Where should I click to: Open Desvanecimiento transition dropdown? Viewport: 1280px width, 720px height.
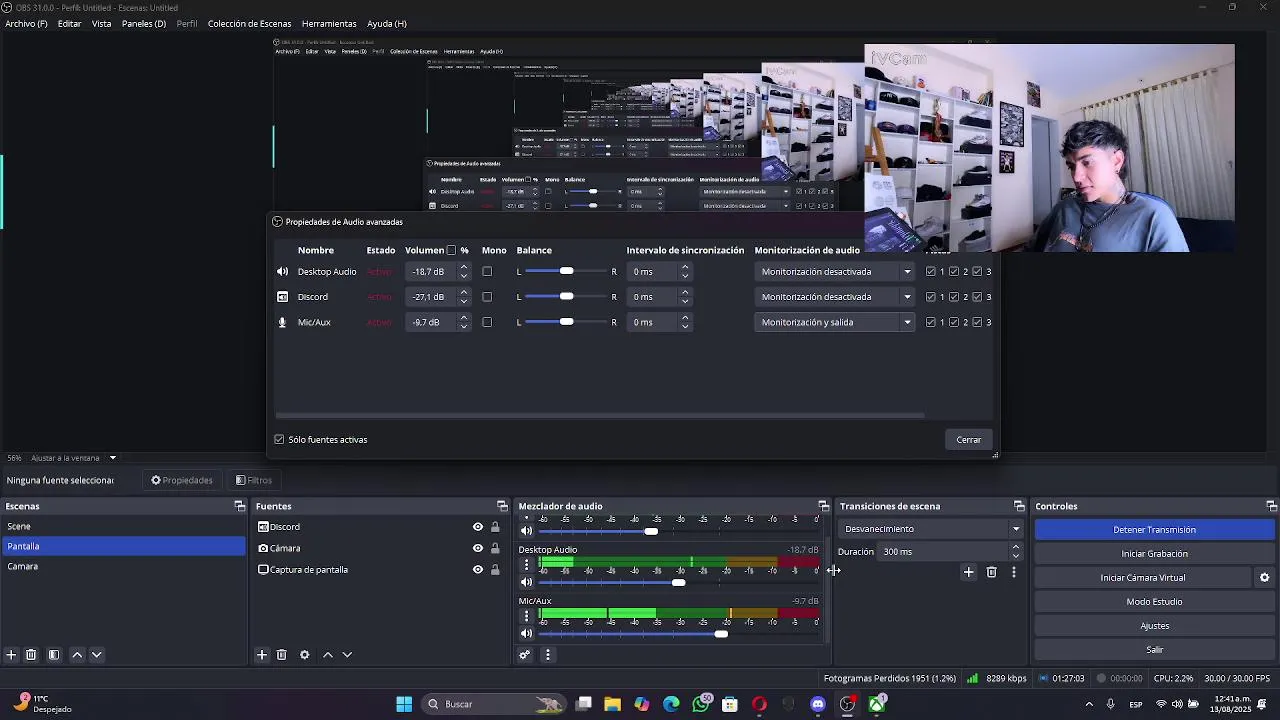pyautogui.click(x=931, y=529)
